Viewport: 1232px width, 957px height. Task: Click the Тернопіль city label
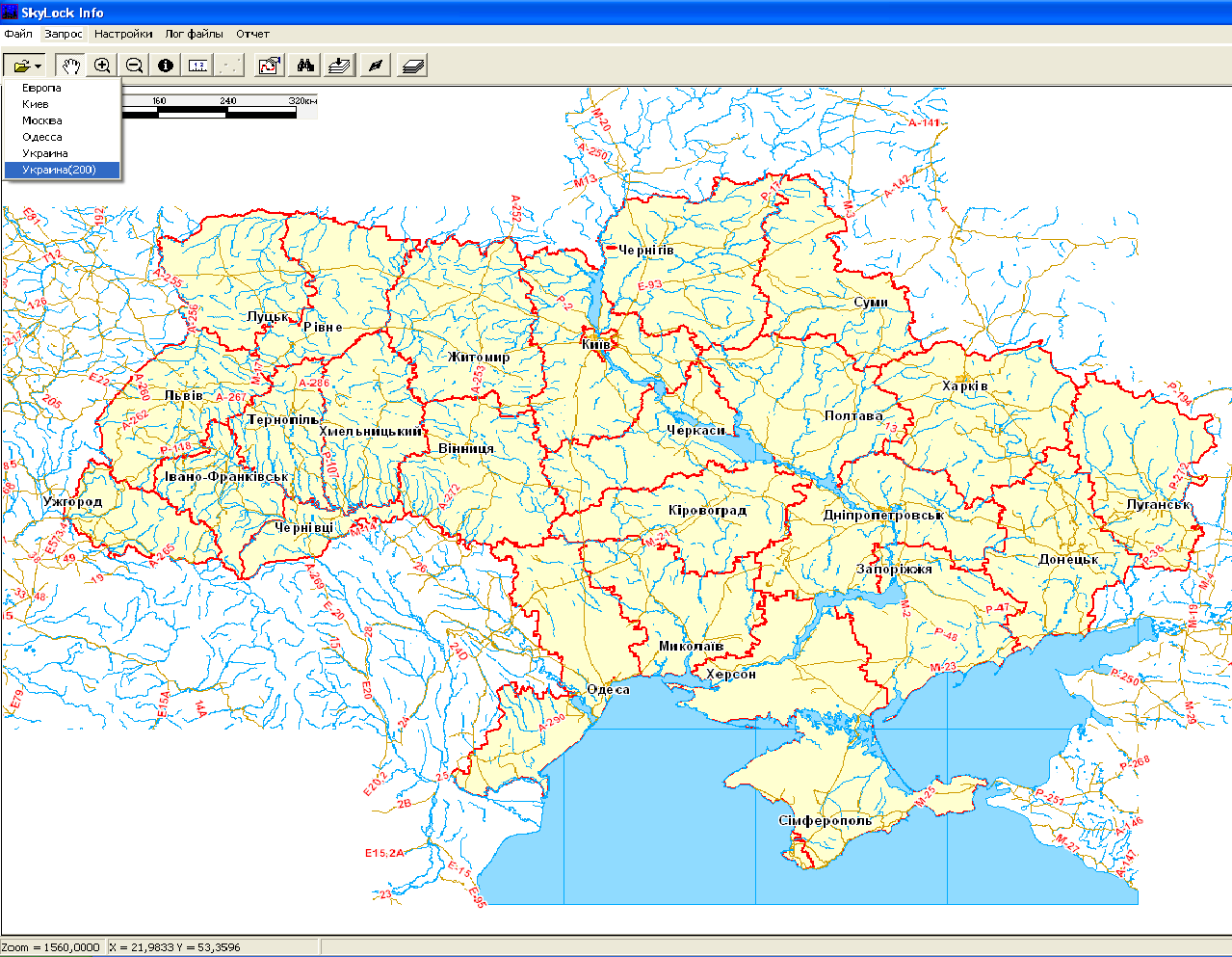[x=283, y=419]
